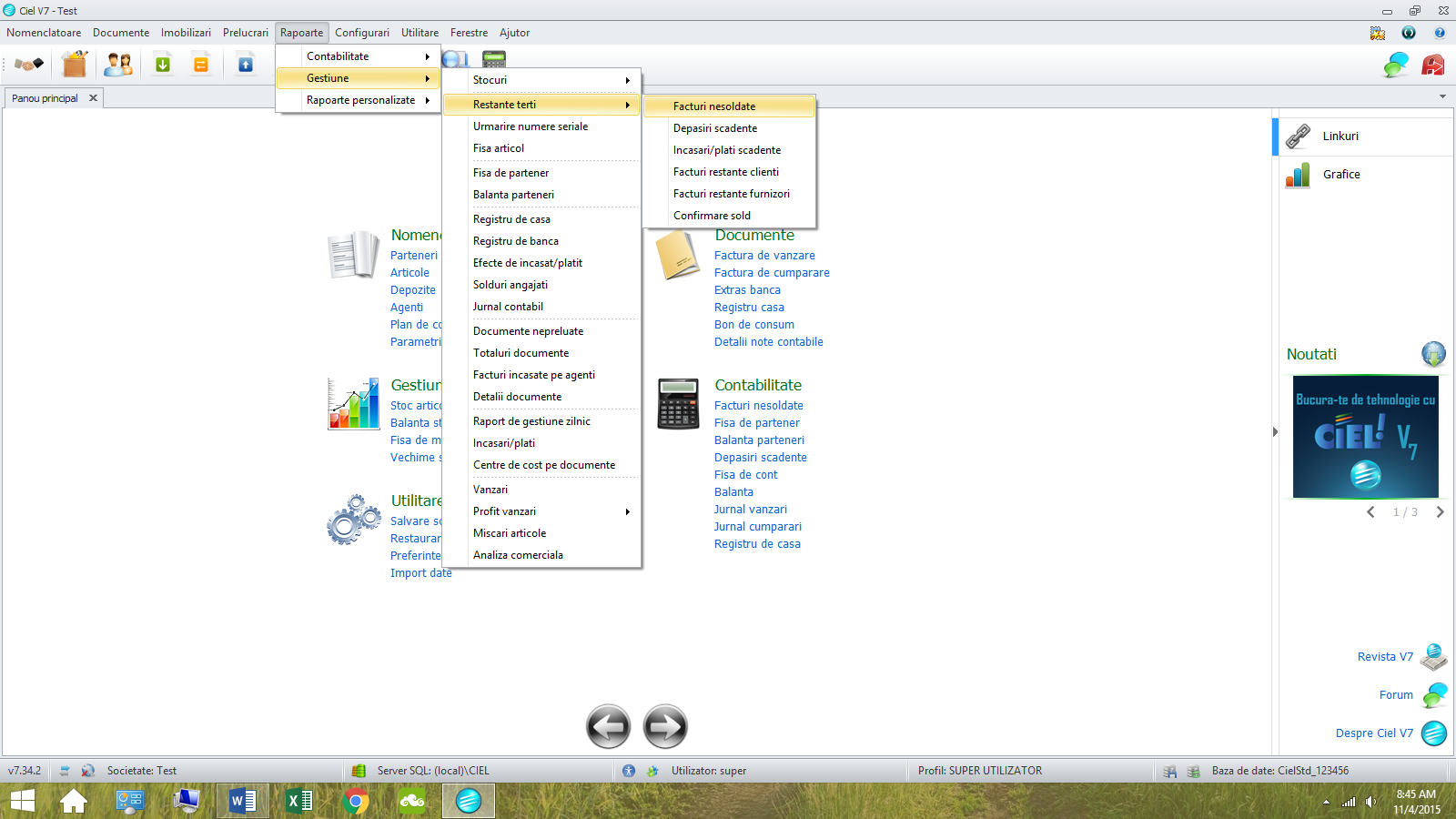The image size is (1456, 819).
Task: Click the blue help question-mark icon
Action: 1440,33
